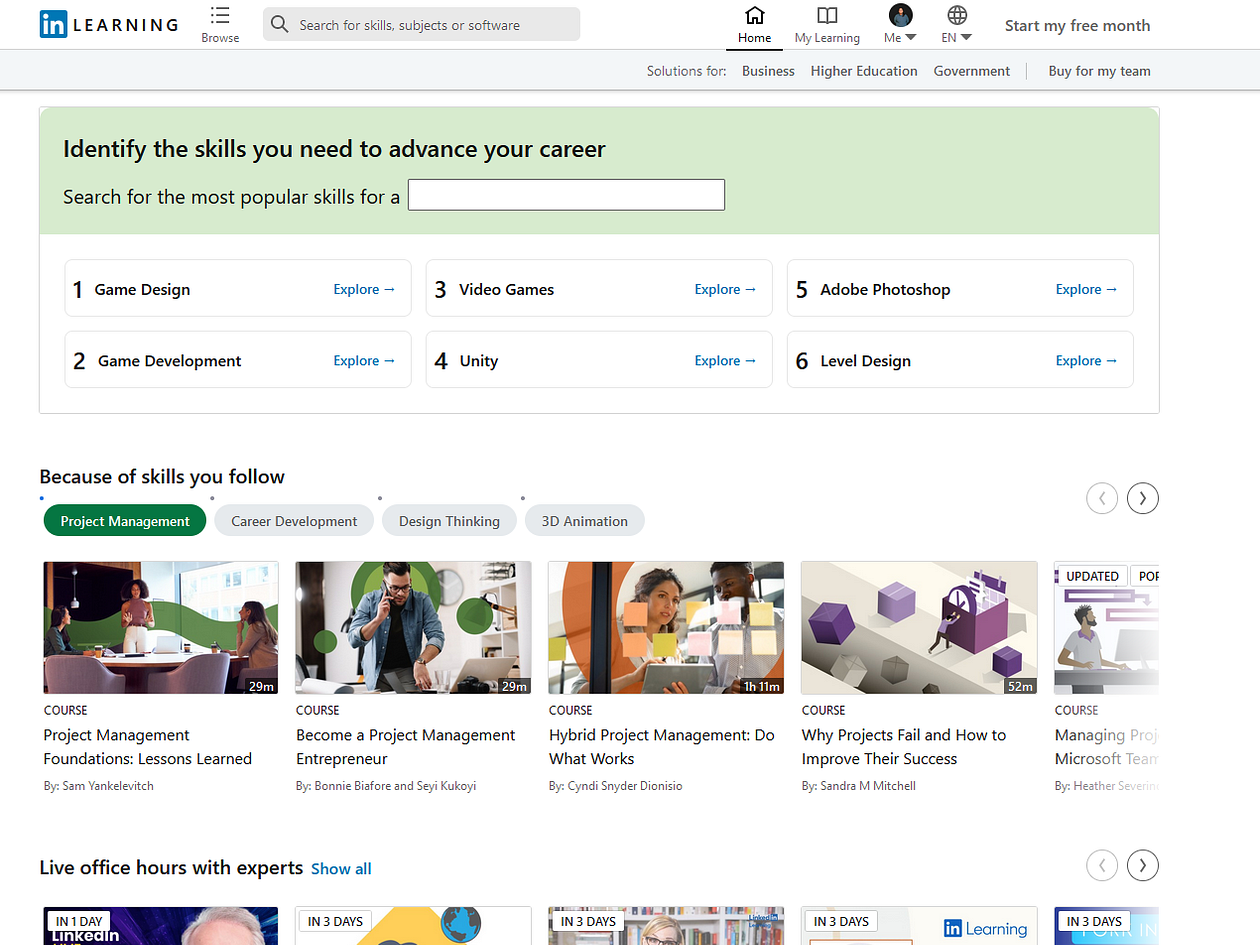This screenshot has height=945, width=1260.
Task: Go to the previous page of live office hours
Action: (1102, 865)
